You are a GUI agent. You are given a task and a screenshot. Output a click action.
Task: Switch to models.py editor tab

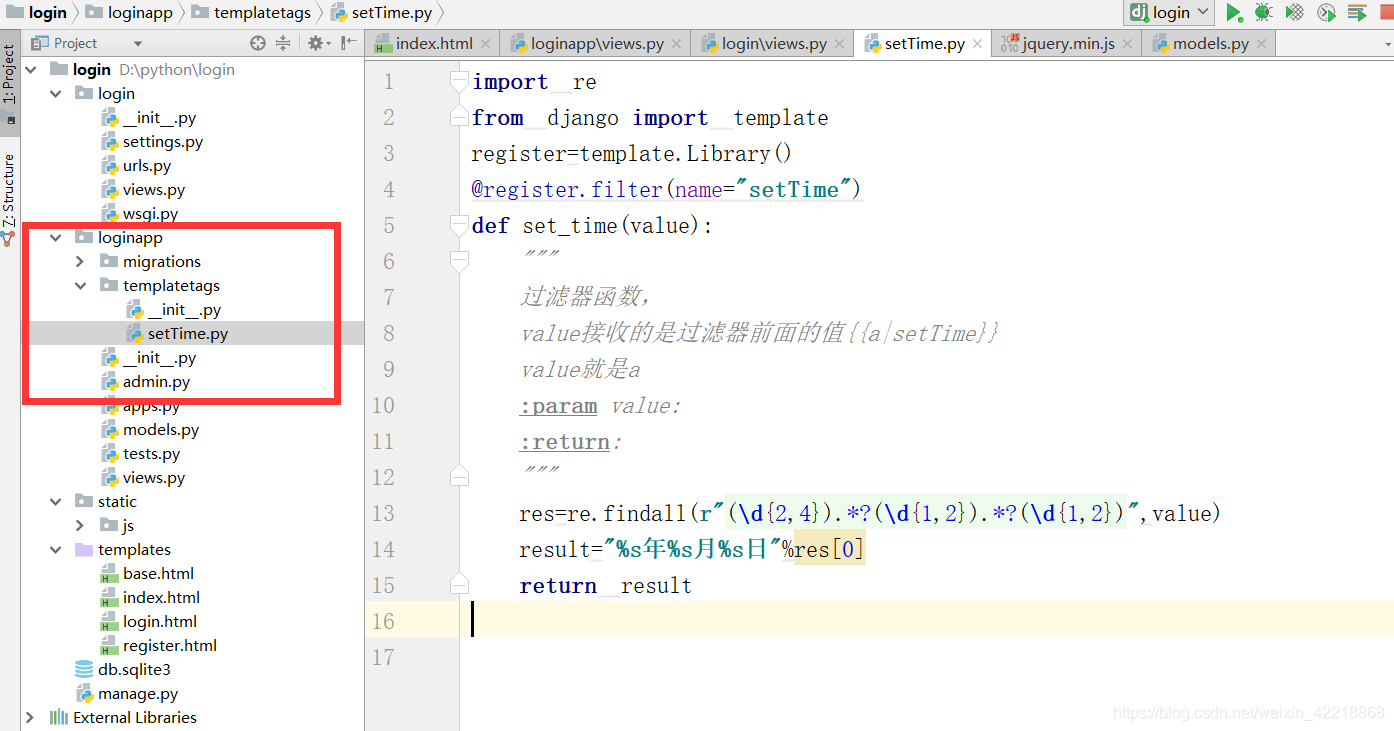click(x=1210, y=44)
